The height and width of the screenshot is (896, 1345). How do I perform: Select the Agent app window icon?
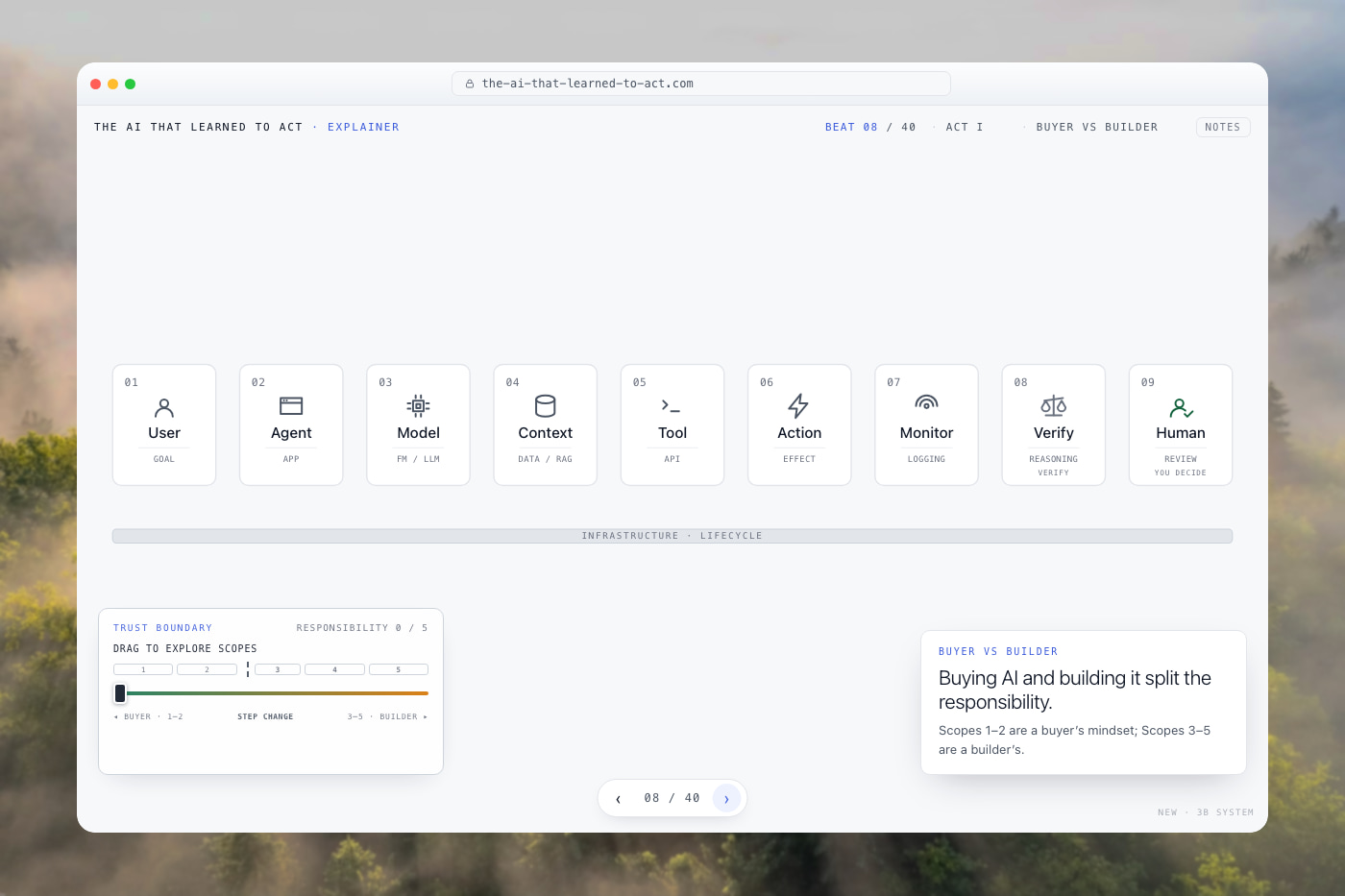tap(291, 406)
